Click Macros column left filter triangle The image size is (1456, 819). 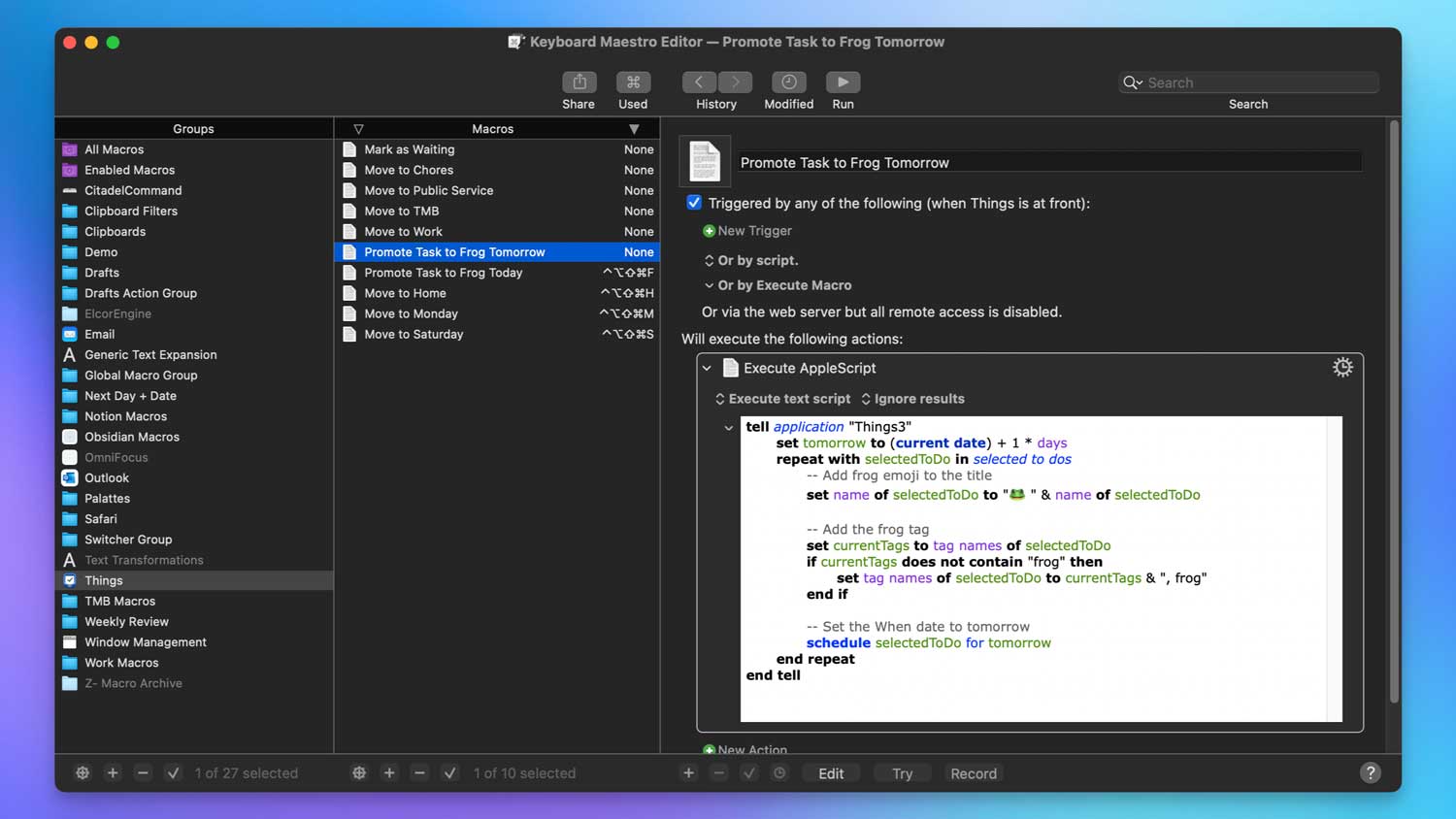(358, 129)
